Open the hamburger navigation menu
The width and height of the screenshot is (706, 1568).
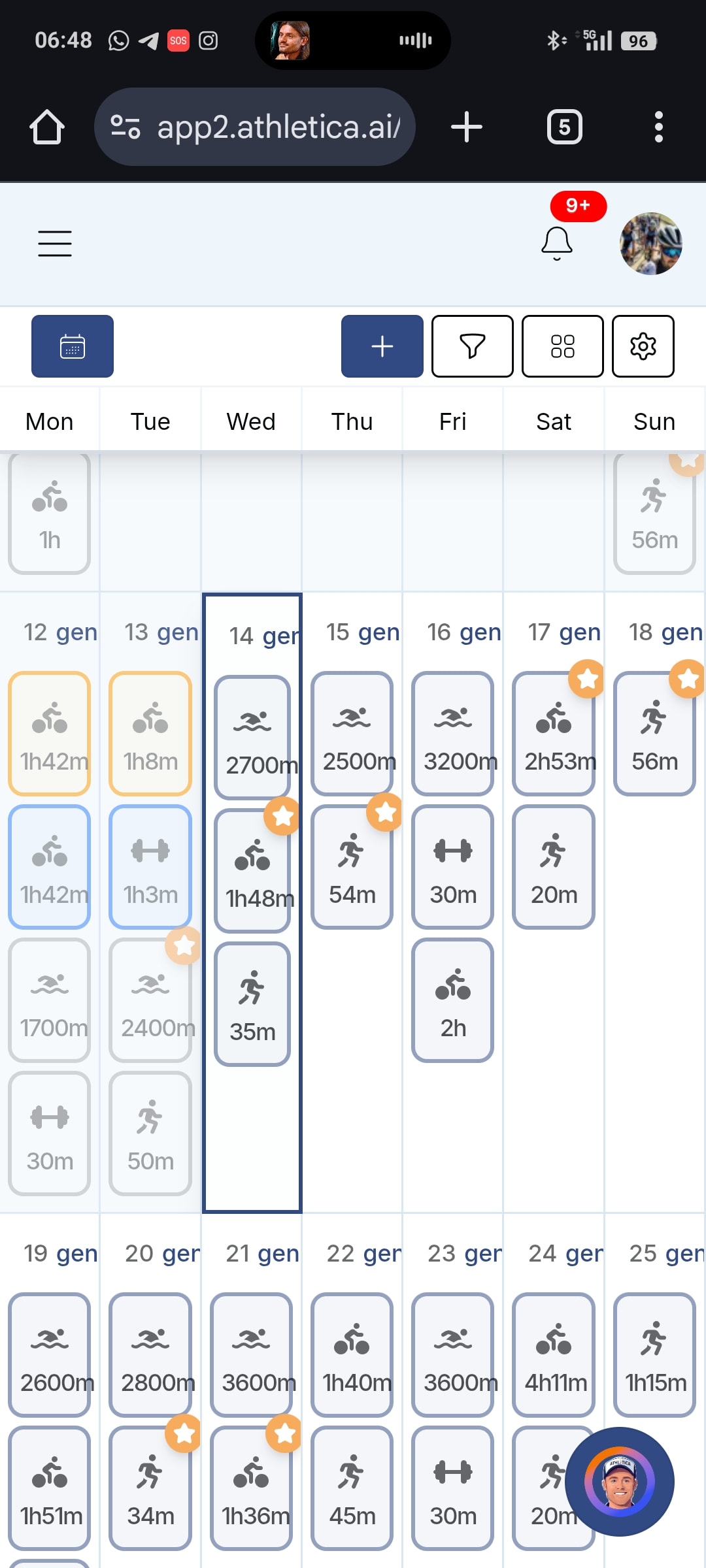tap(55, 244)
